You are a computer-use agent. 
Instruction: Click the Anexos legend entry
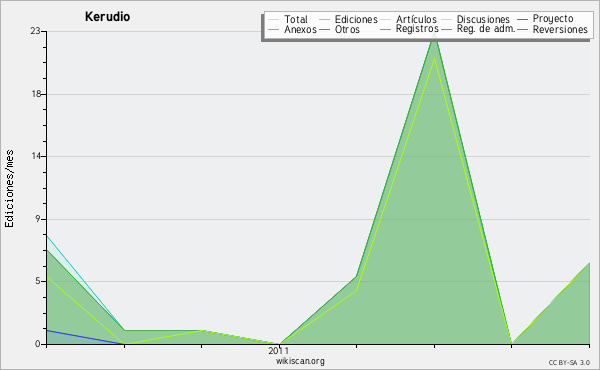coord(300,29)
